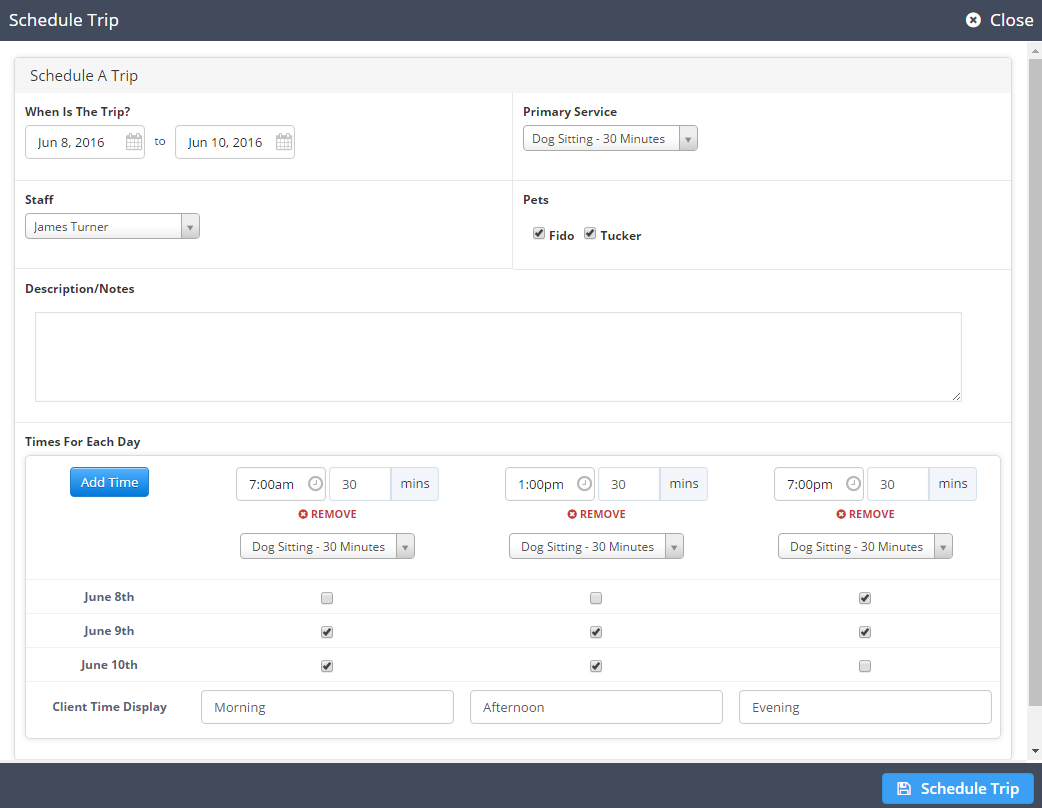Click the Morning client time display field

click(x=328, y=707)
